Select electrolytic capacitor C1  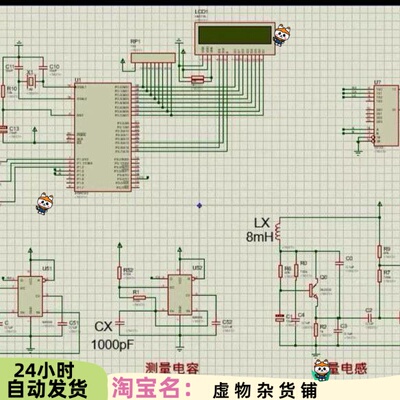pyautogui.click(x=280, y=318)
